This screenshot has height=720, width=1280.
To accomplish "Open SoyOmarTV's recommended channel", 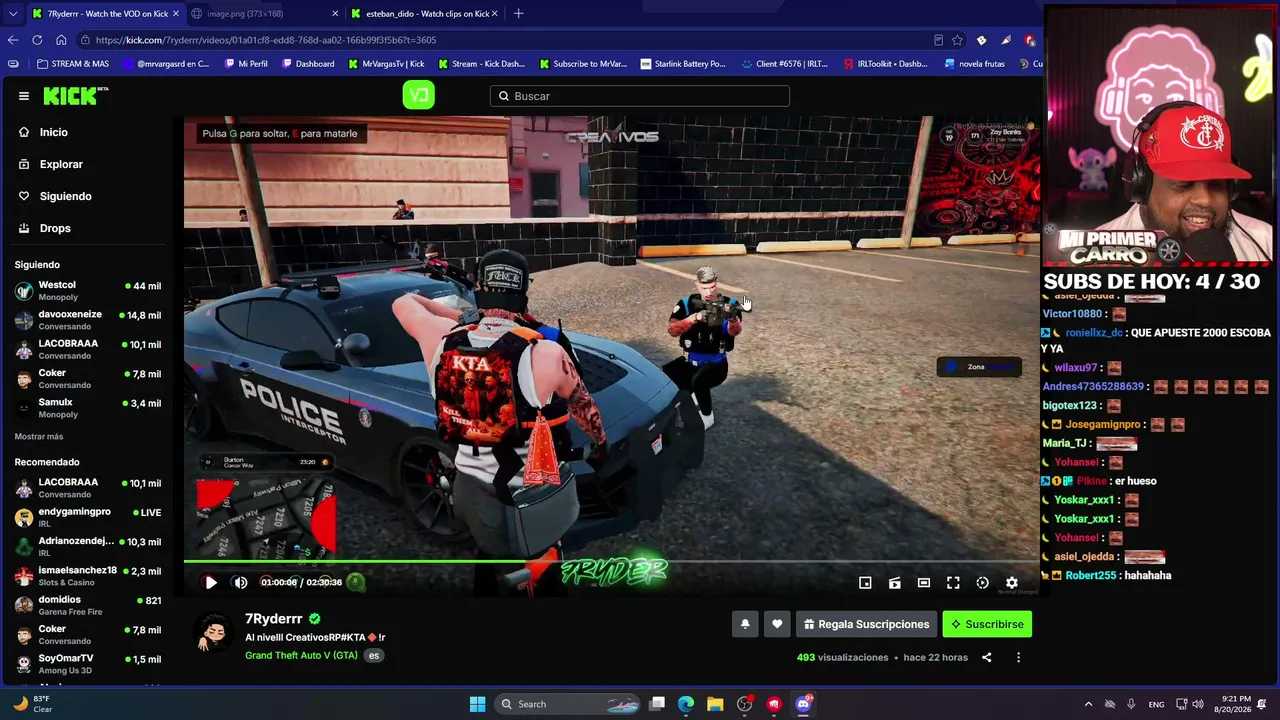I will pos(88,664).
